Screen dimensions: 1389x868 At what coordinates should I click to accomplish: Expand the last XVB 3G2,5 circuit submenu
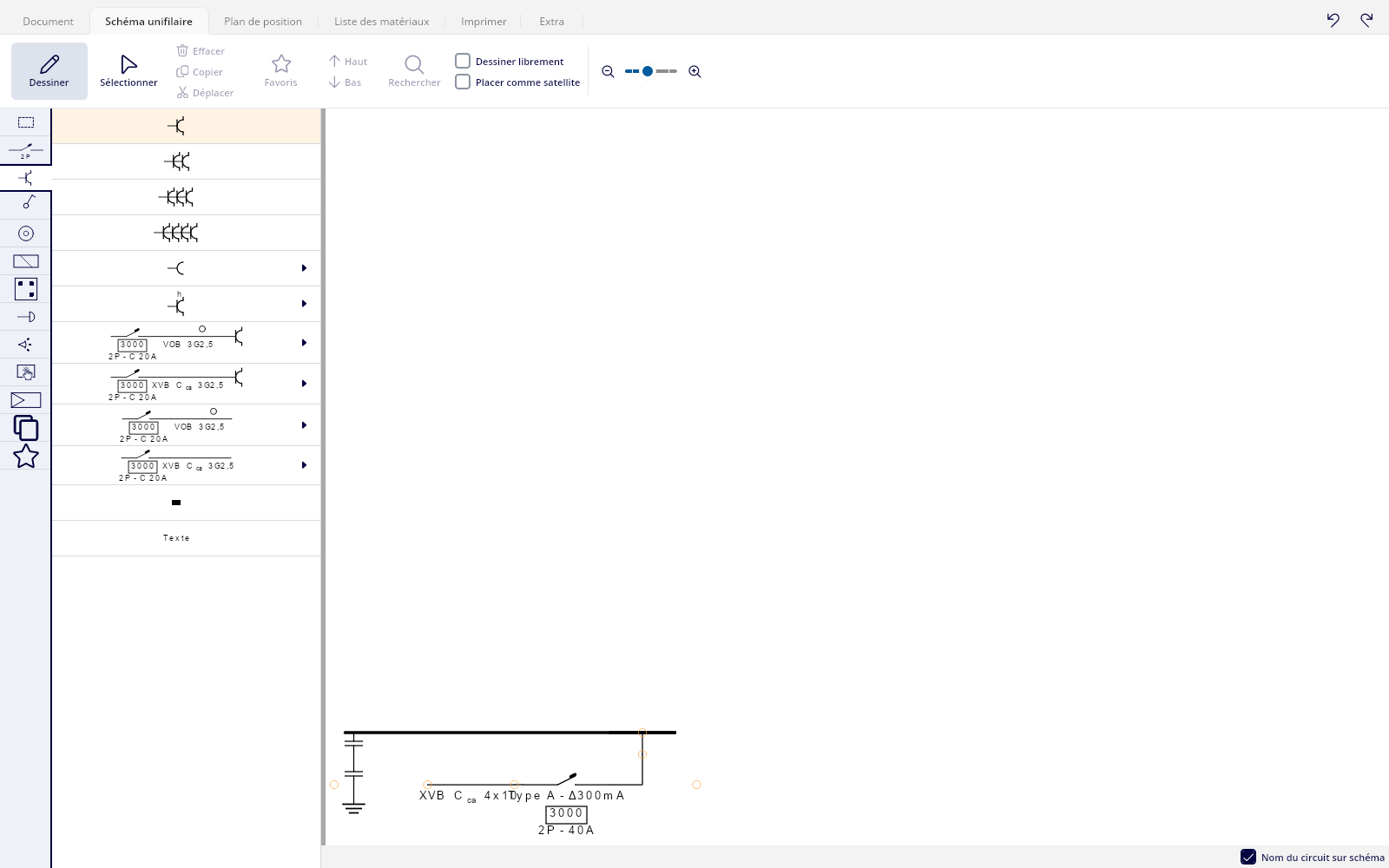pyautogui.click(x=304, y=465)
